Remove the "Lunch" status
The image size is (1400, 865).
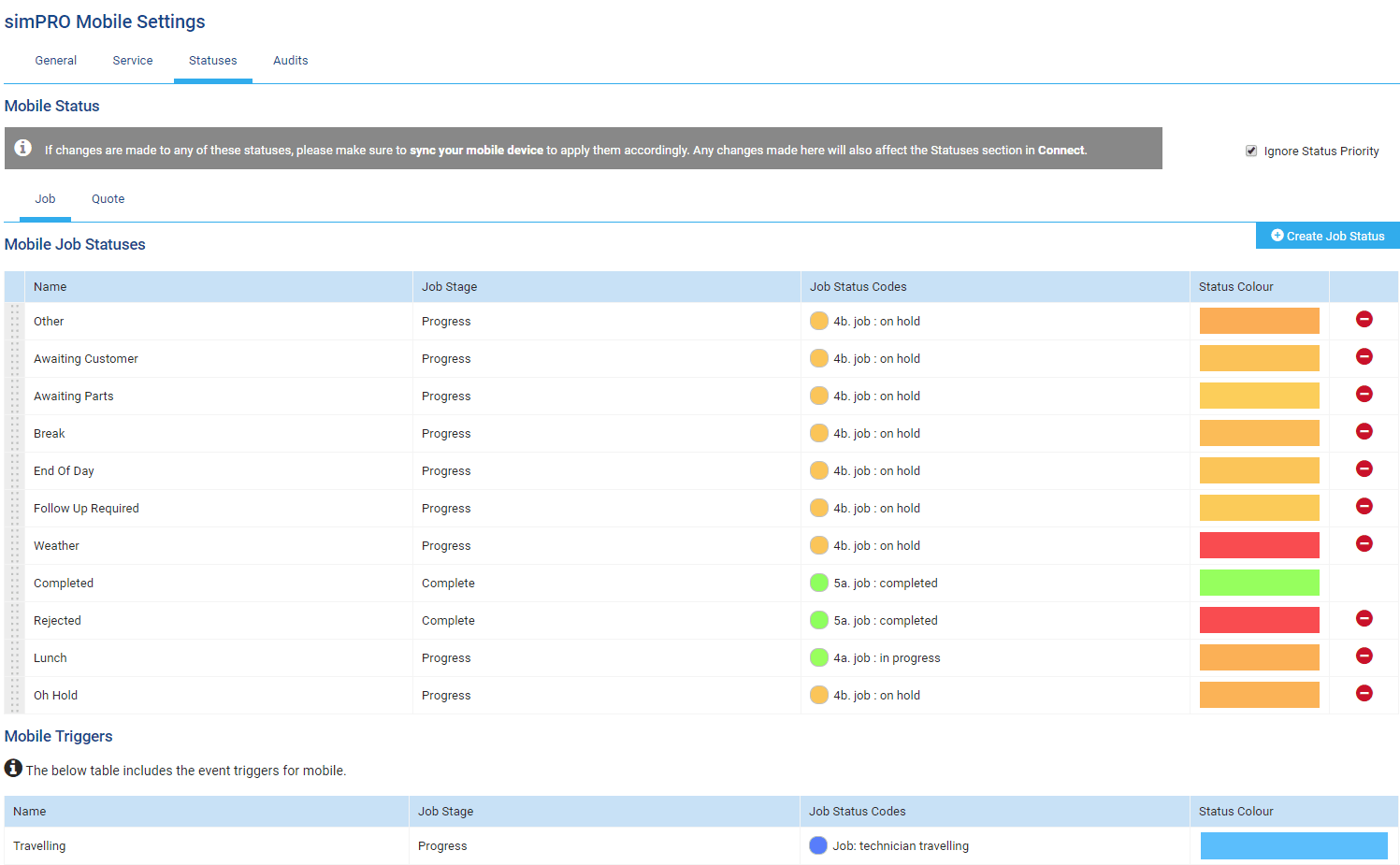(1364, 656)
